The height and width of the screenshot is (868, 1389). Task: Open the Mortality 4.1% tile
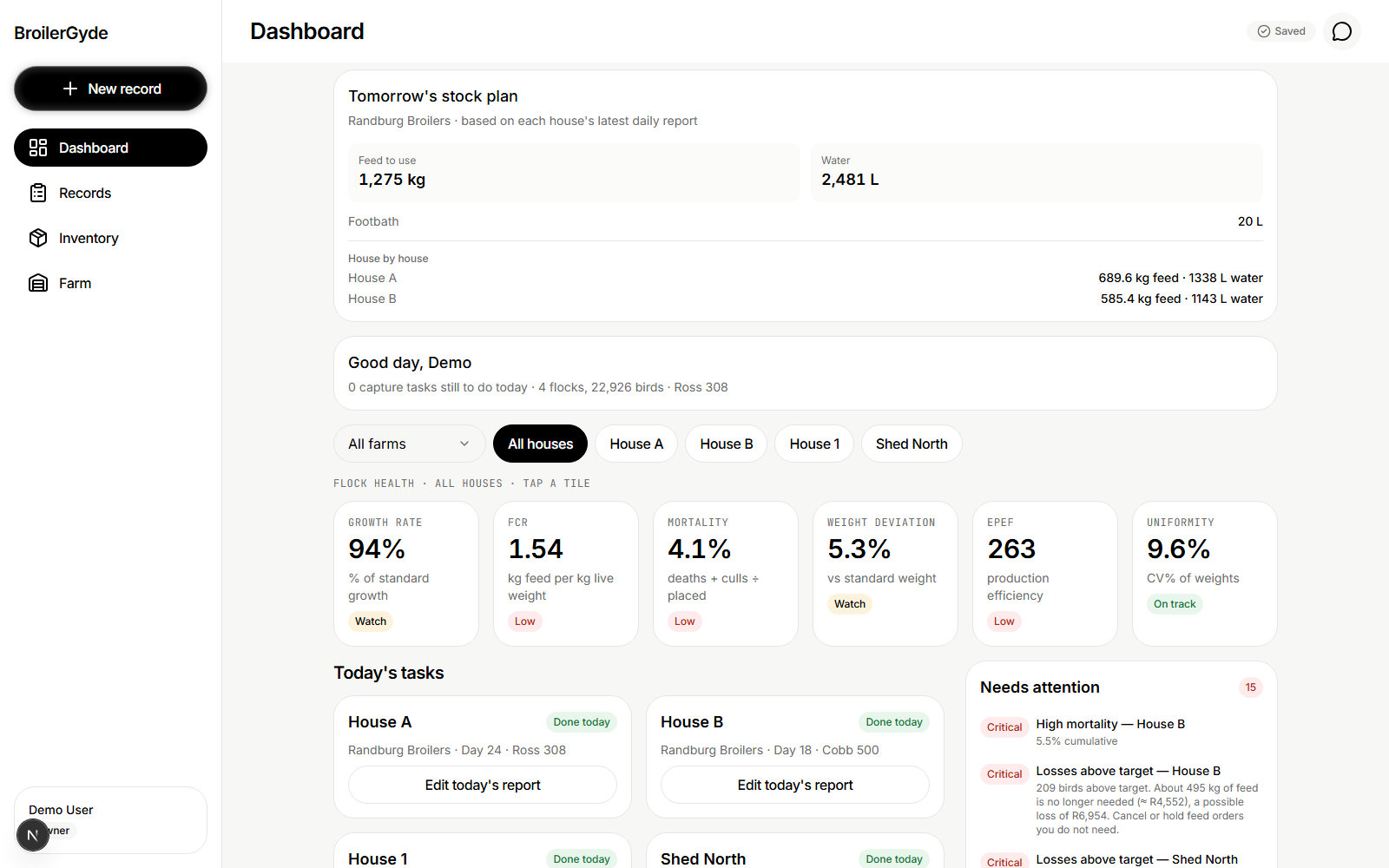726,574
